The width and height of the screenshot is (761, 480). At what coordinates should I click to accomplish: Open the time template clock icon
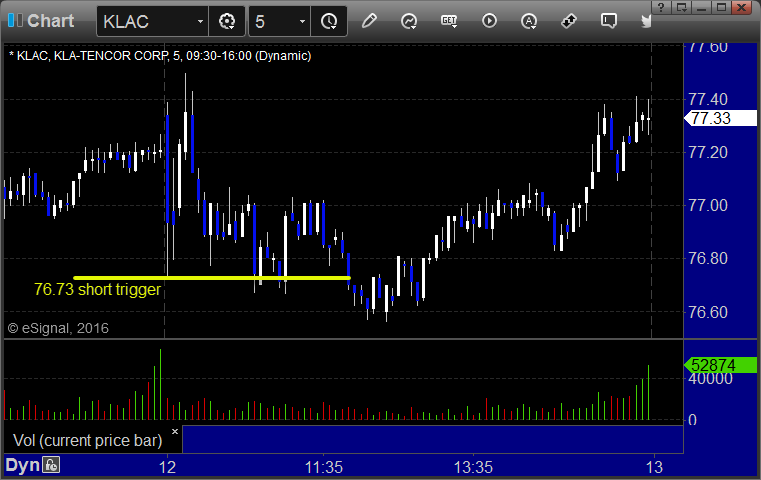click(329, 21)
